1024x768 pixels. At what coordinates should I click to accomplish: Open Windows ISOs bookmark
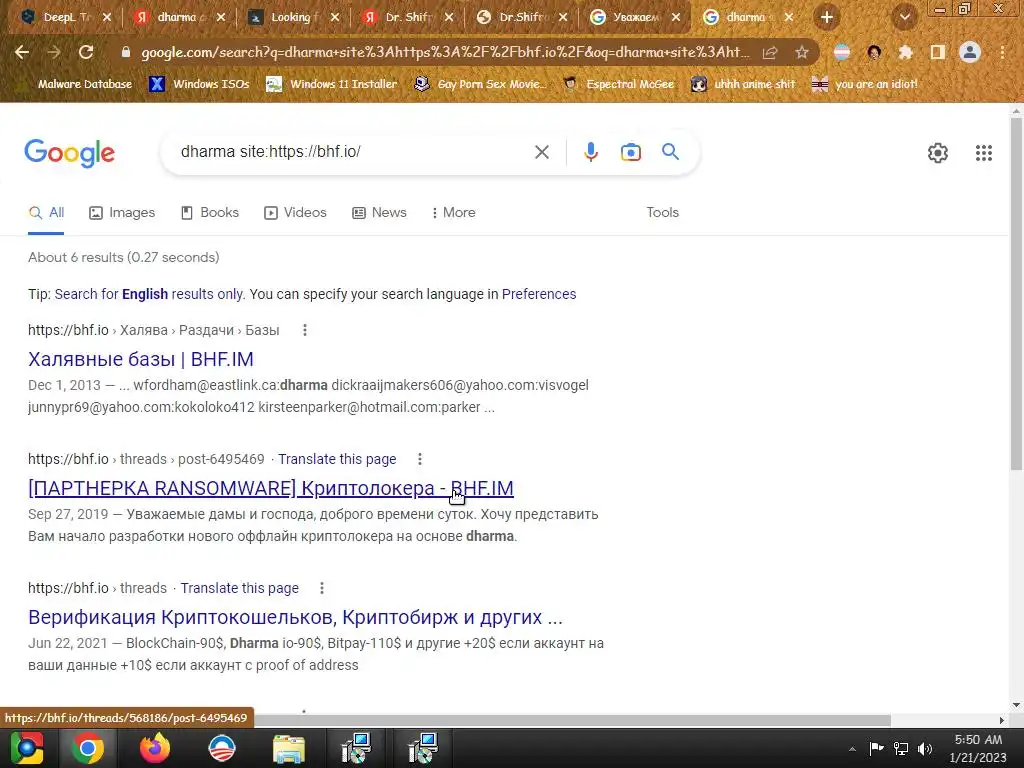pos(200,84)
